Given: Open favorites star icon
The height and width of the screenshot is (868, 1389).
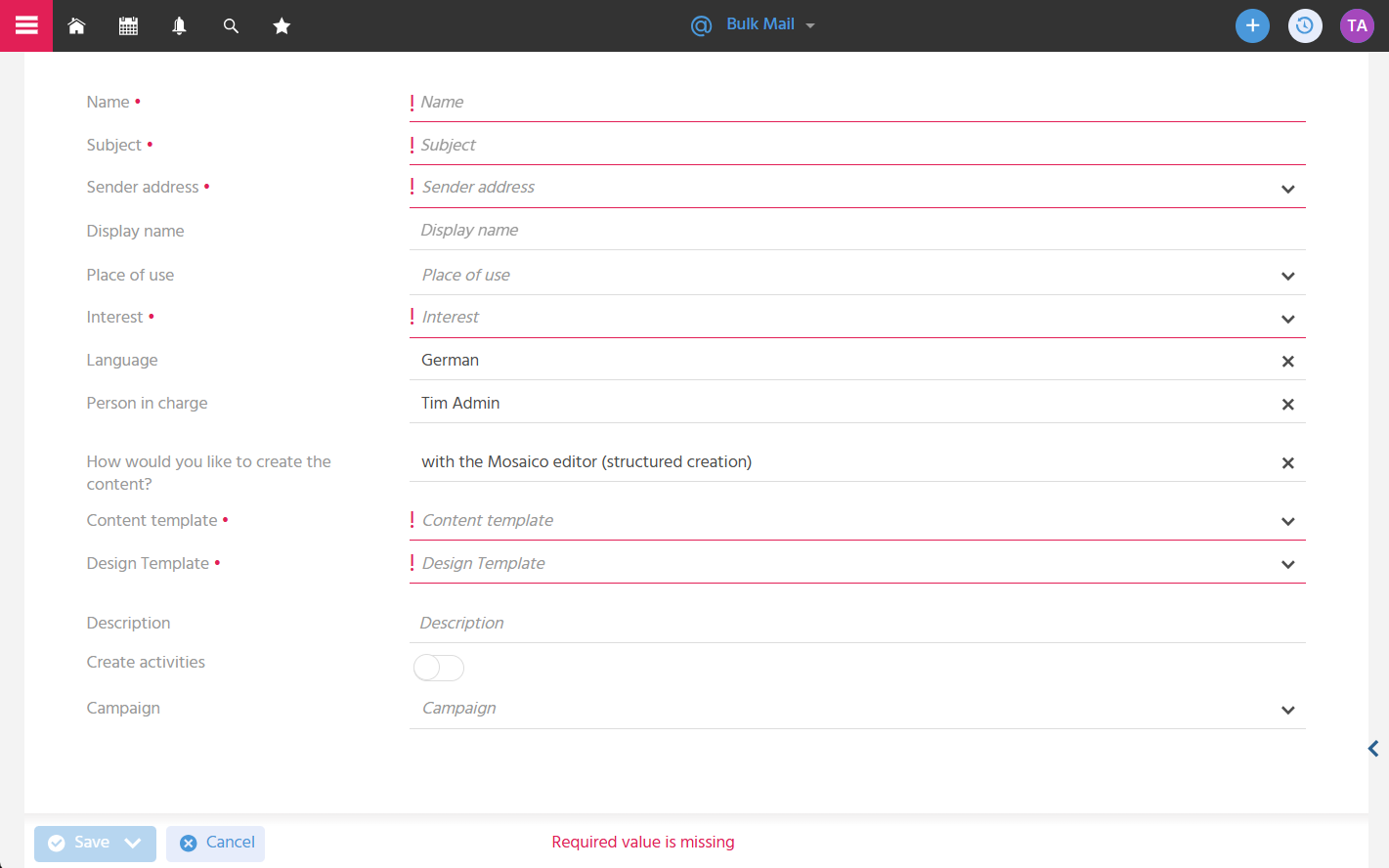Looking at the screenshot, I should coord(282,26).
